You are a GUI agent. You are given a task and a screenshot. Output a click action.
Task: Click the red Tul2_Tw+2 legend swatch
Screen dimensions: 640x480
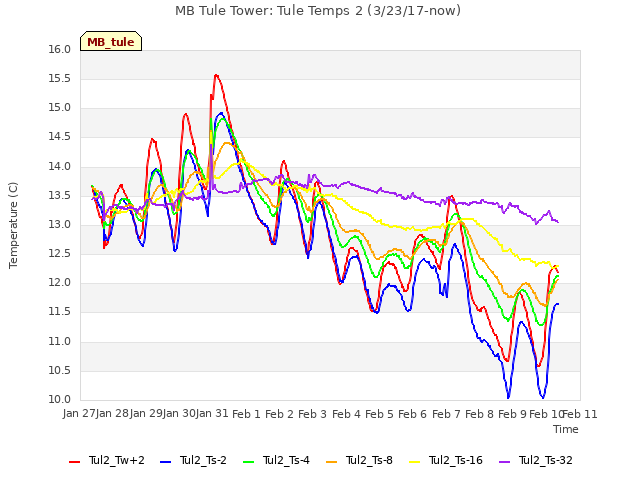[x=74, y=461]
